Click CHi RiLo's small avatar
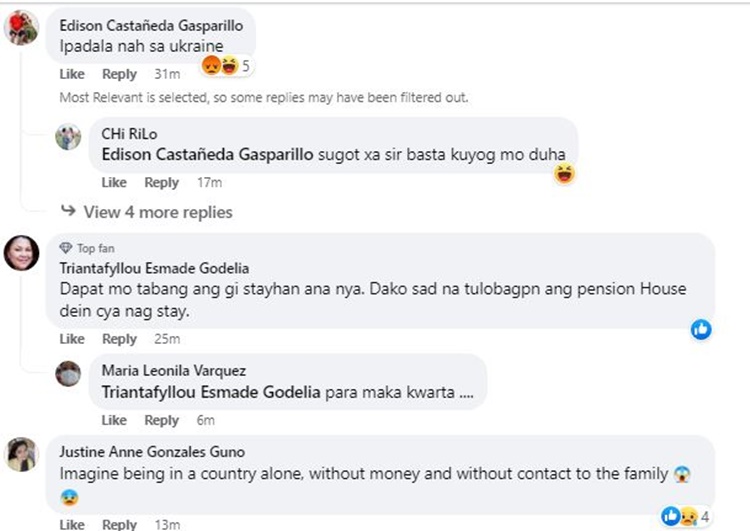 click(68, 137)
